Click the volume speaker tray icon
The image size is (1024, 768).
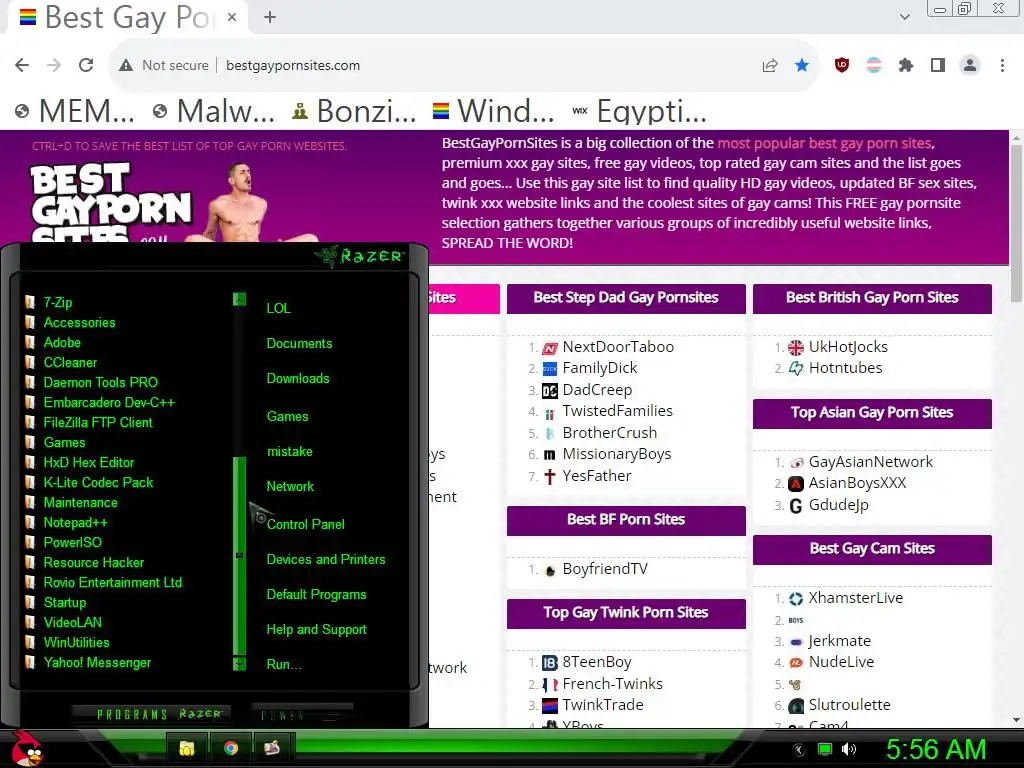click(x=849, y=749)
